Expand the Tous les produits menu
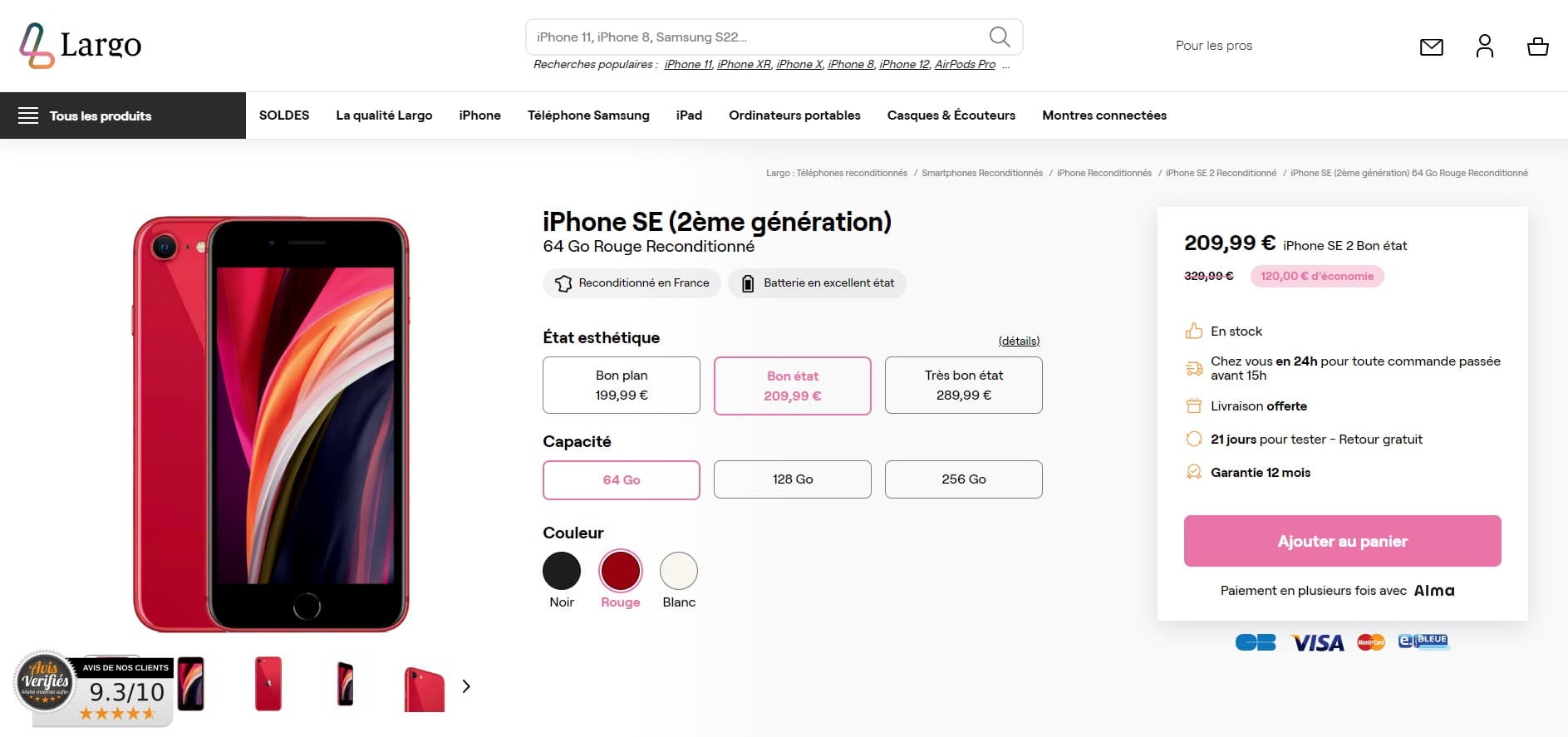1568x737 pixels. click(101, 115)
